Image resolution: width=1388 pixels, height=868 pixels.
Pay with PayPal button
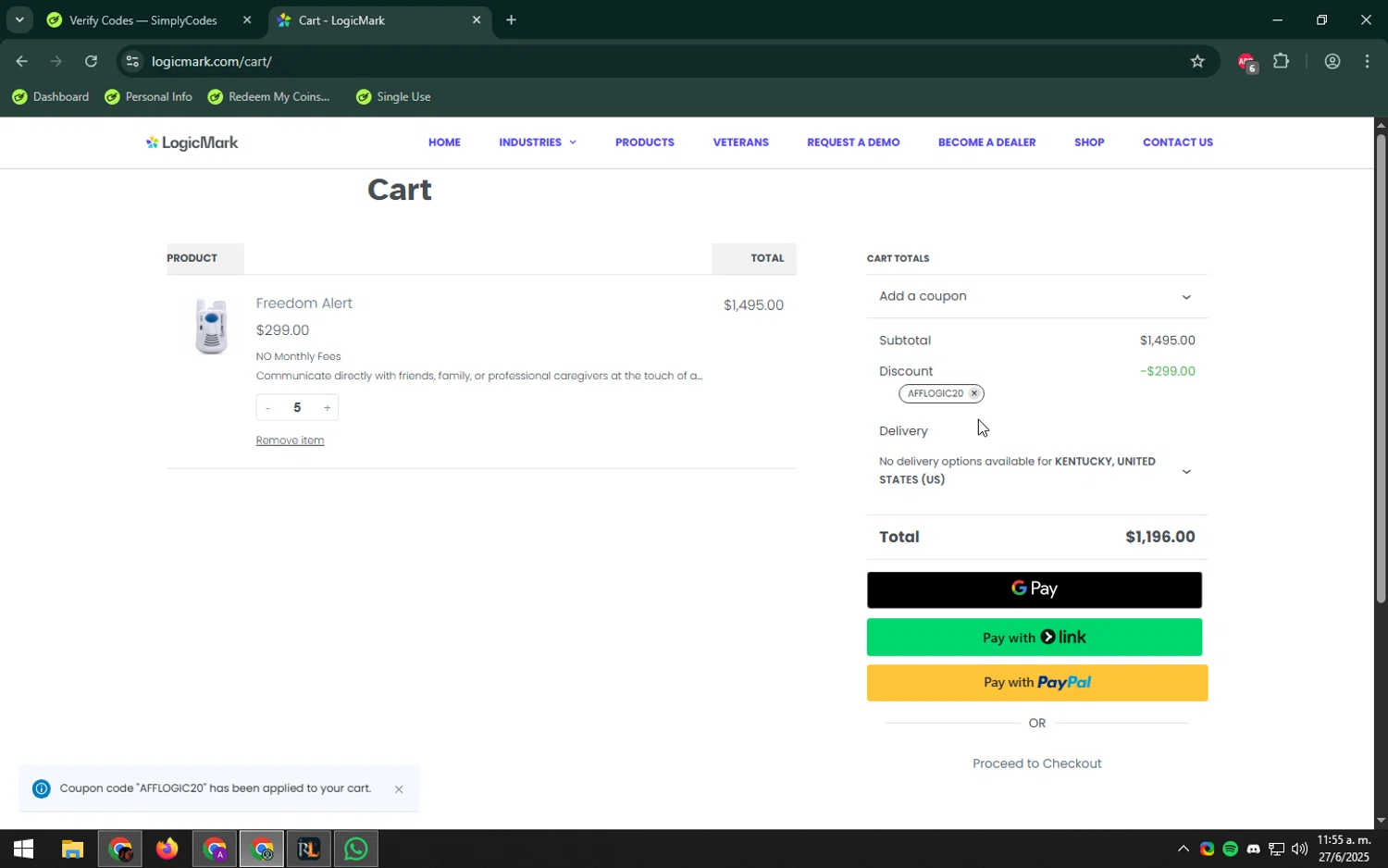coord(1037,683)
